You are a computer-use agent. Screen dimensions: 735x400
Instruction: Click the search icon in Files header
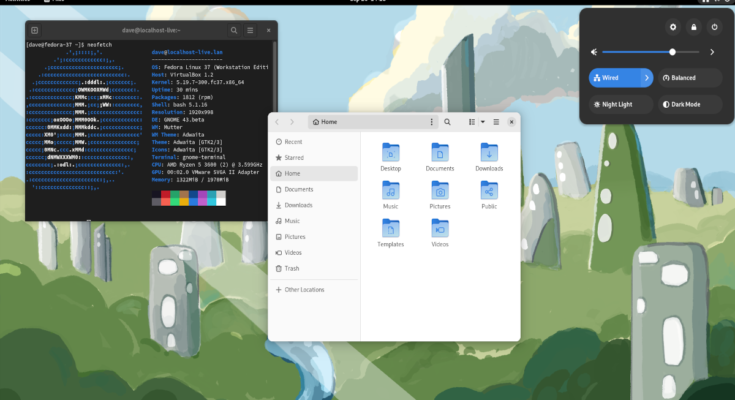coord(448,122)
